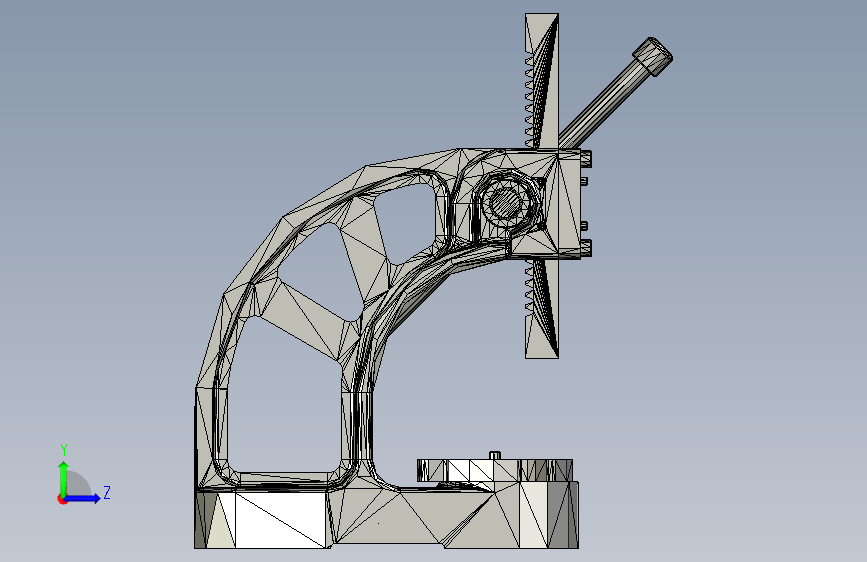This screenshot has width=867, height=562.
Task: Select the lower end of the rack ram
Action: pos(541,309)
